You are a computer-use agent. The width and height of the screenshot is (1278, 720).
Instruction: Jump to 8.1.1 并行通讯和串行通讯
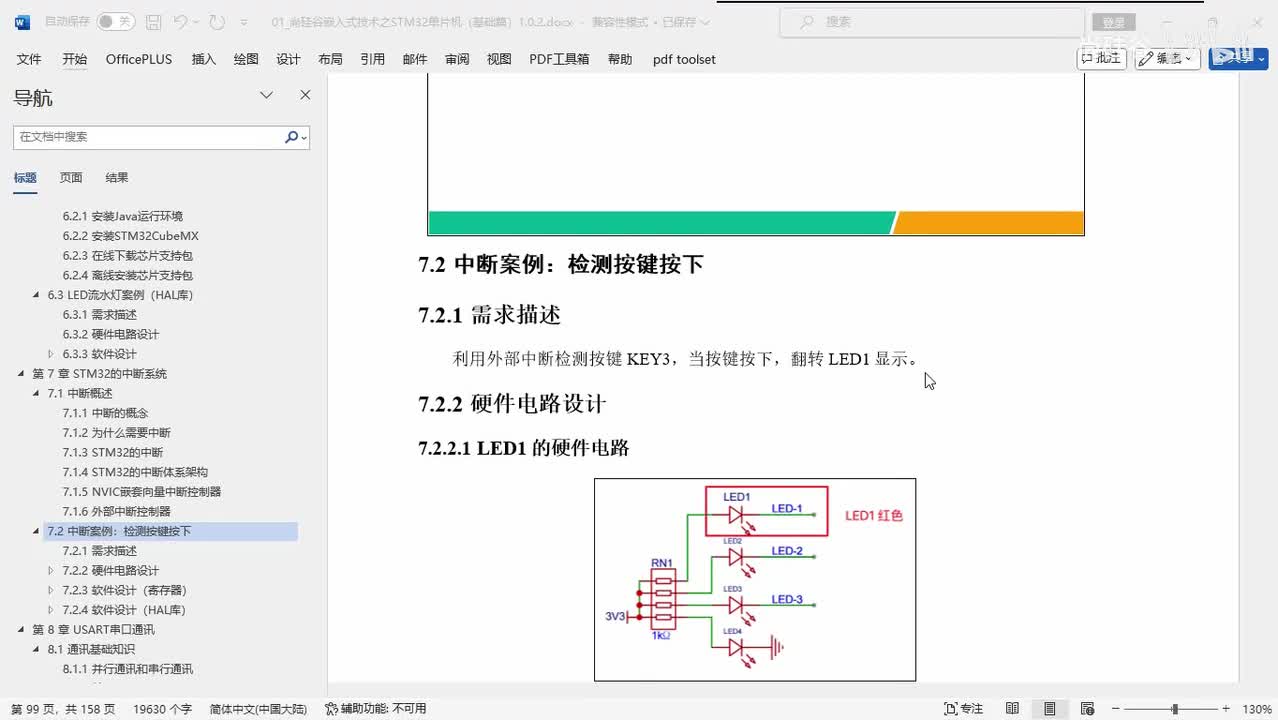coord(127,669)
